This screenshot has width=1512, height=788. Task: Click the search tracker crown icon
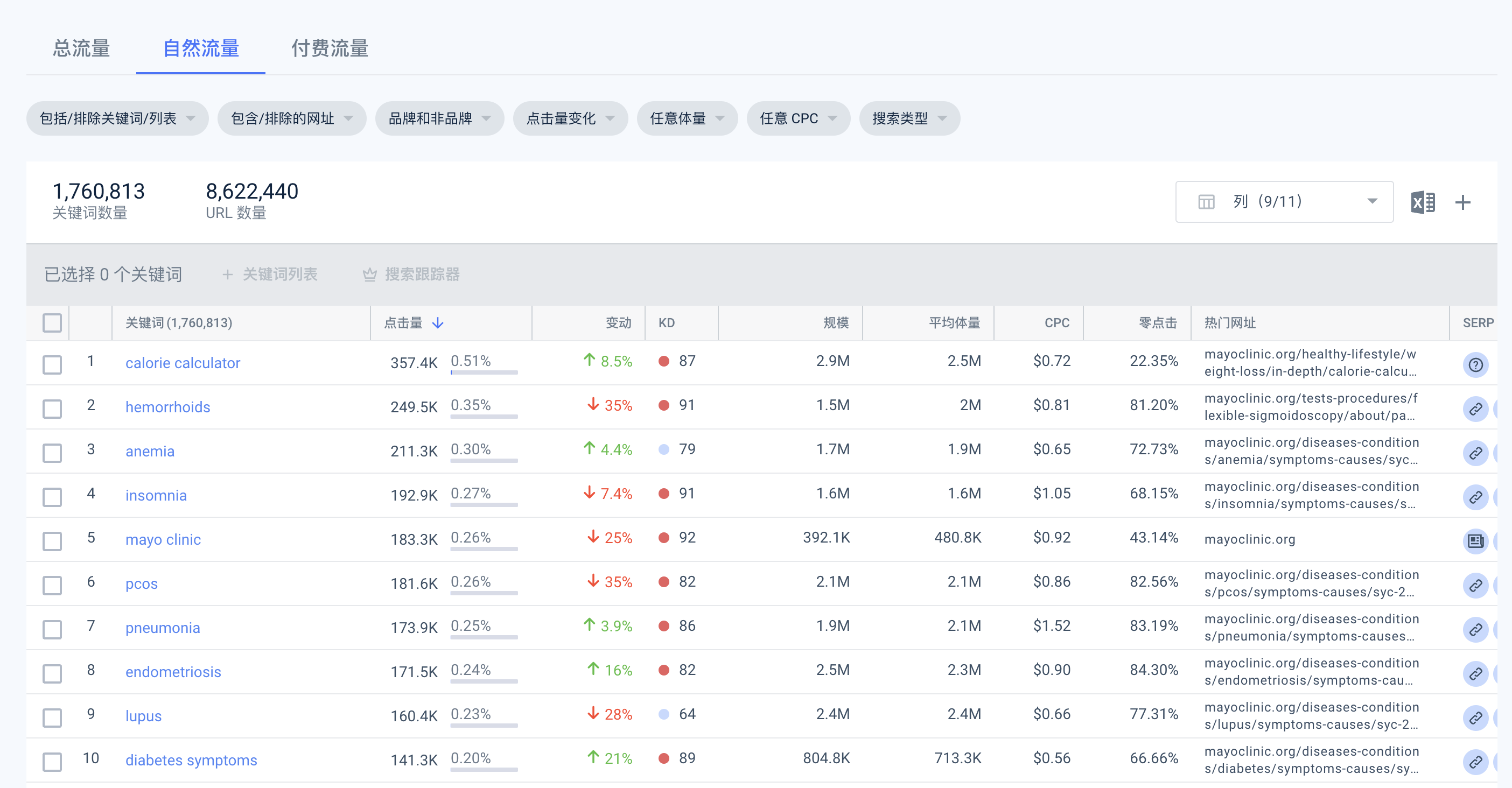tap(369, 274)
